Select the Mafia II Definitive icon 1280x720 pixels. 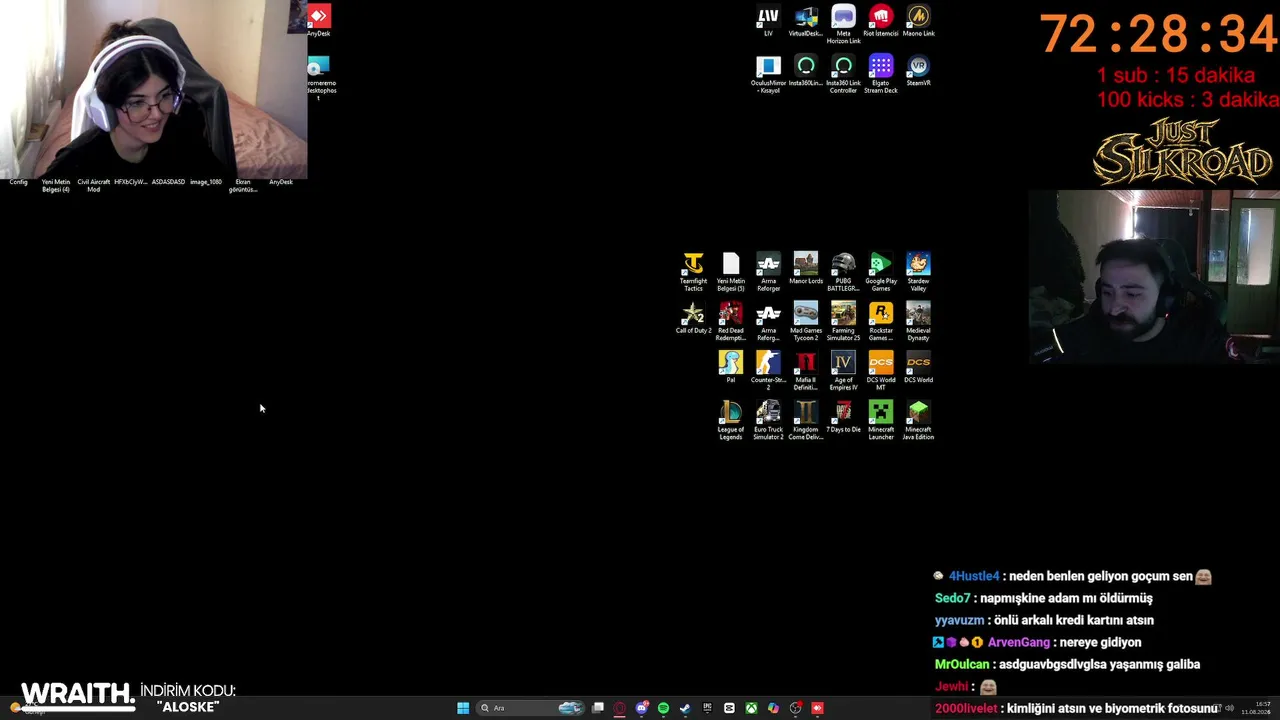(806, 370)
